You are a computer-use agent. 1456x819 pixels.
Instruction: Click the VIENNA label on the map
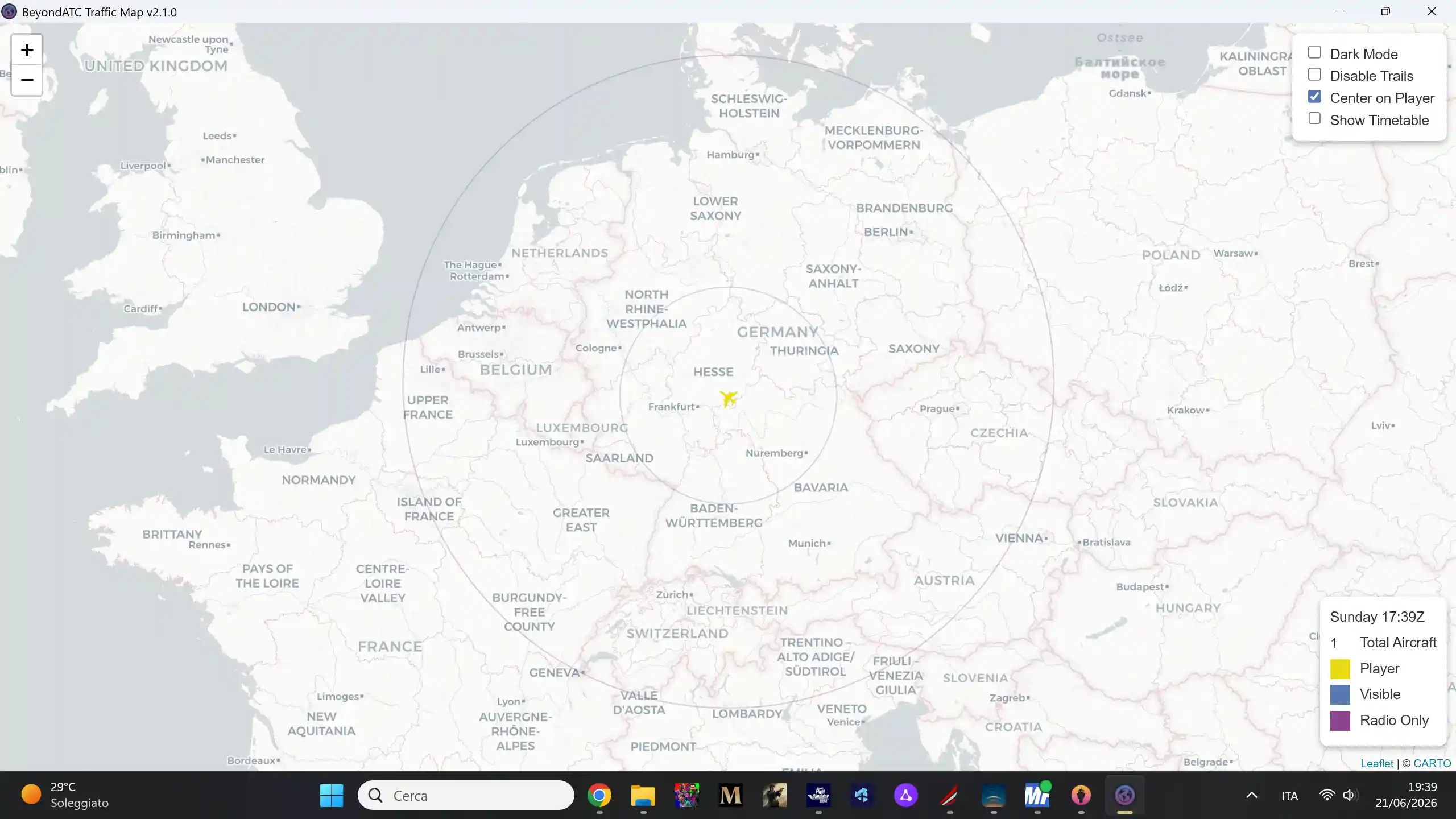(x=1019, y=538)
